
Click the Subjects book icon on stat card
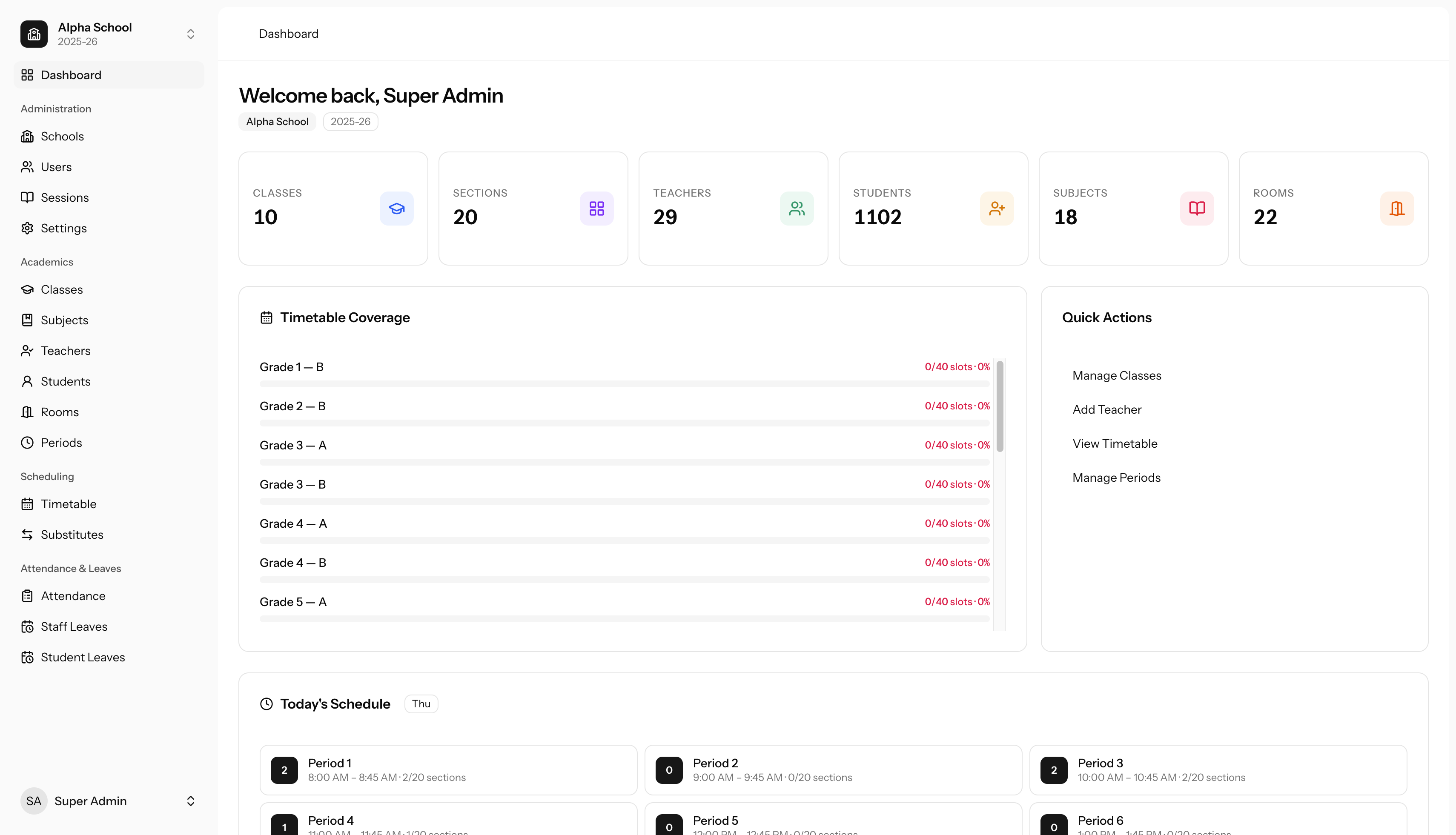pyautogui.click(x=1197, y=208)
